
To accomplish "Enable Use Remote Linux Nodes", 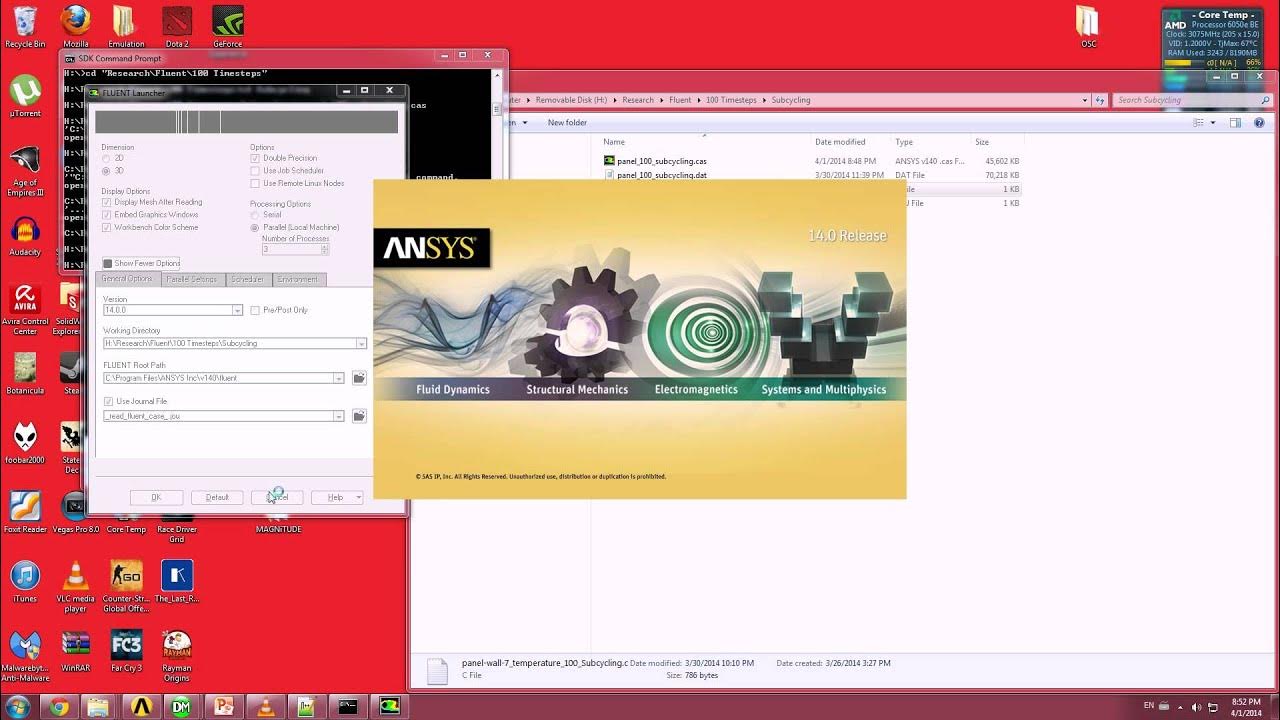I will tap(255, 184).
